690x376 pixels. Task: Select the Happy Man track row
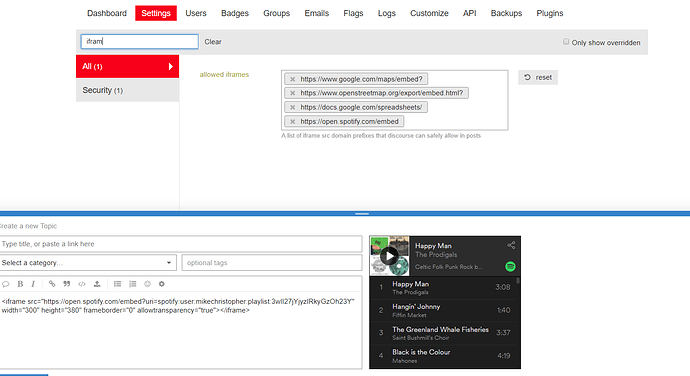pos(443,288)
